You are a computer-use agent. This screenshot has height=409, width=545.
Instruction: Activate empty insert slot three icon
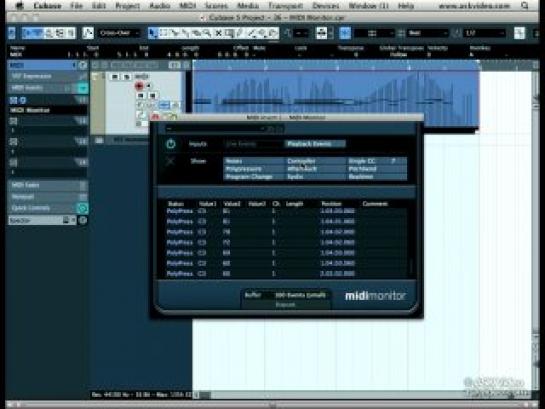[x=13, y=141]
